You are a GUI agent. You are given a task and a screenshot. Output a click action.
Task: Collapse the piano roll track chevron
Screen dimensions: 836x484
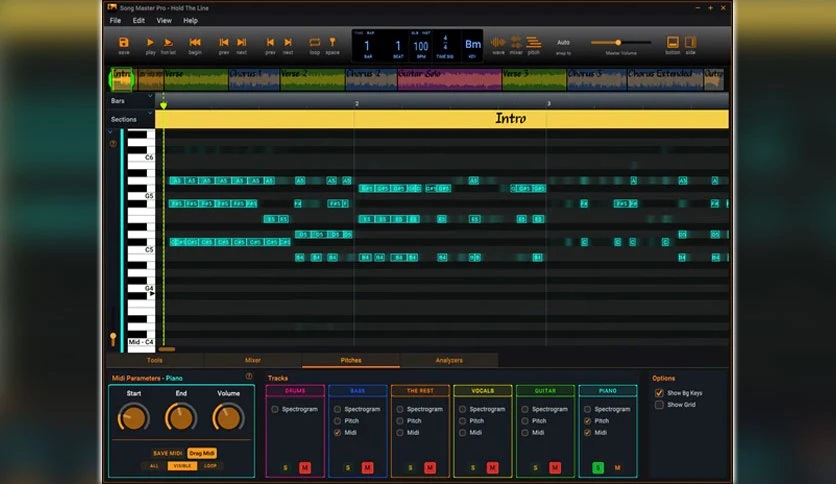pos(112,131)
